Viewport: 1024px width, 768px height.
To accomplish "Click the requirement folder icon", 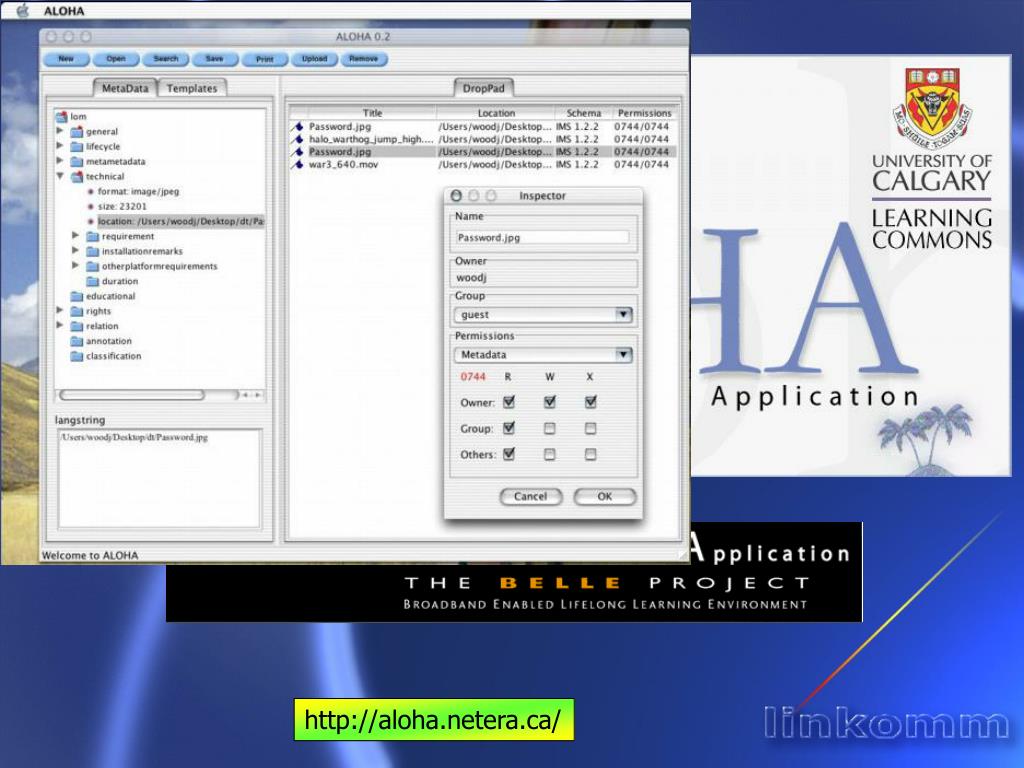I will [92, 236].
